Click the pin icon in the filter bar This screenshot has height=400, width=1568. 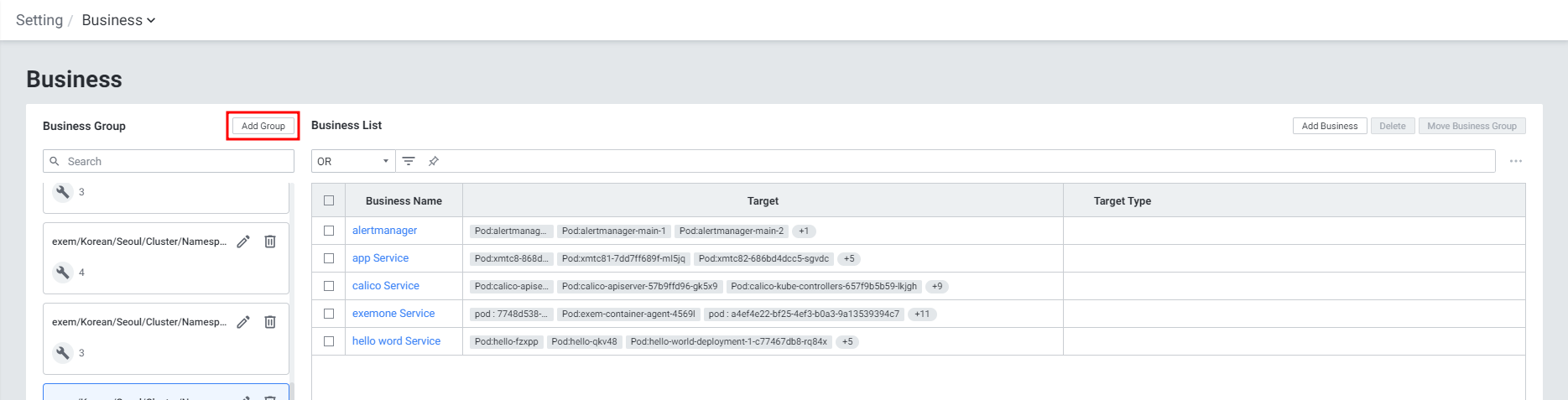434,161
